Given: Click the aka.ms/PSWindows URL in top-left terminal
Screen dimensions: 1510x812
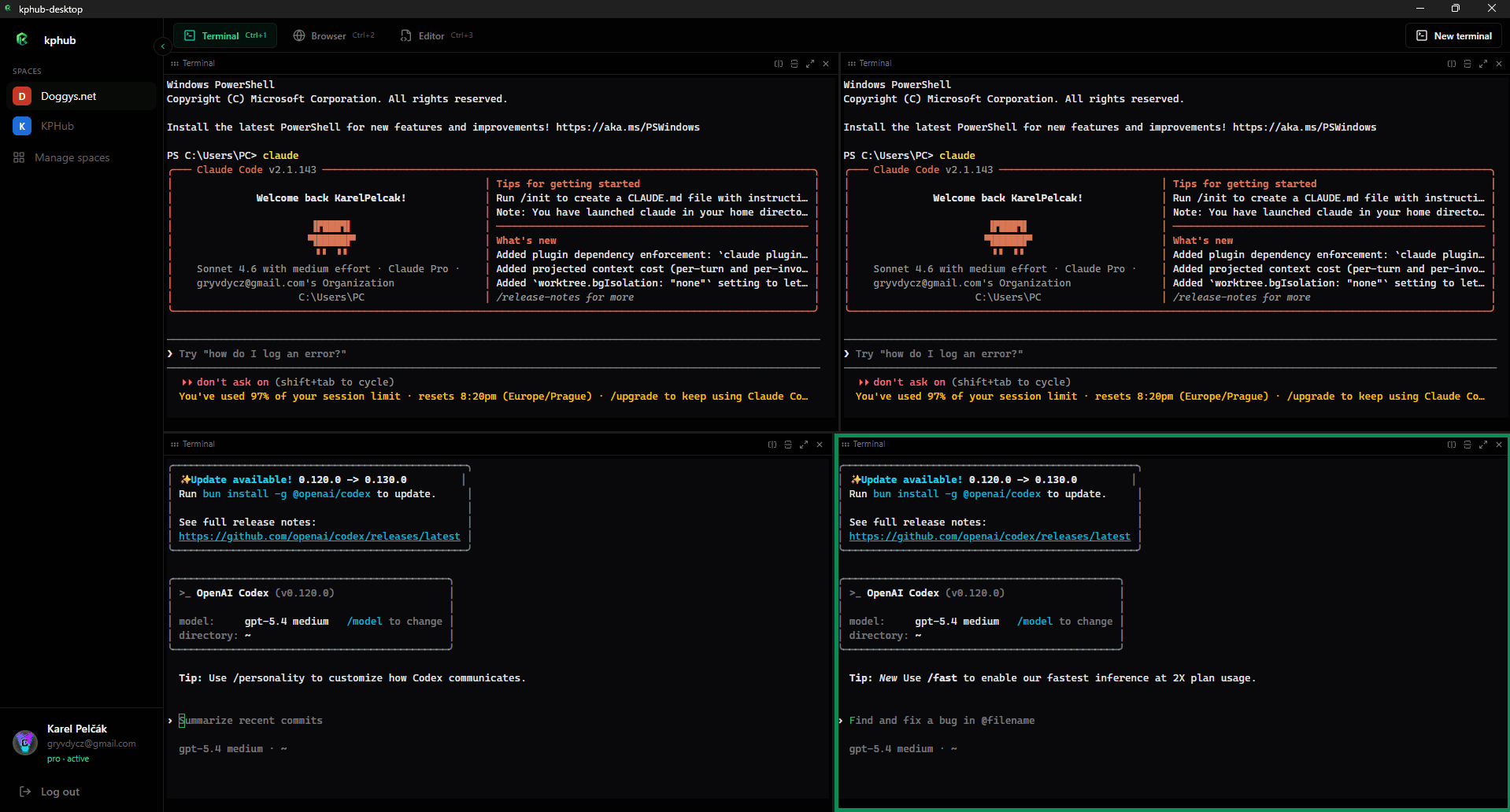Looking at the screenshot, I should click(x=627, y=127).
